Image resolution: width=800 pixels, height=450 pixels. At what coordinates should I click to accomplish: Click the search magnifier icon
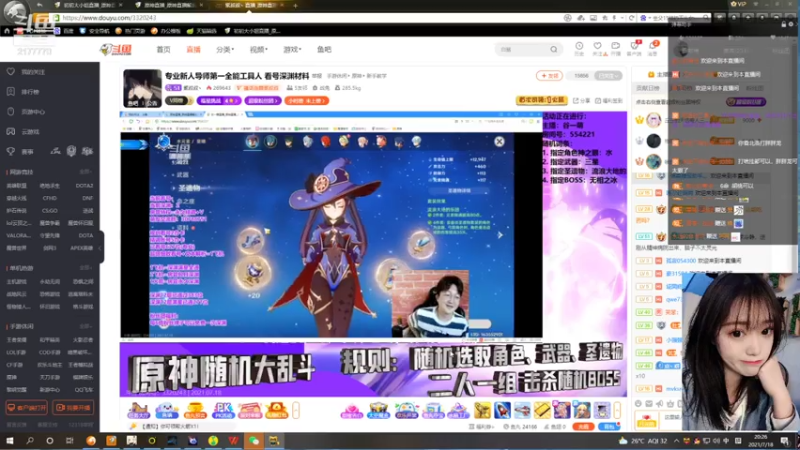(554, 49)
